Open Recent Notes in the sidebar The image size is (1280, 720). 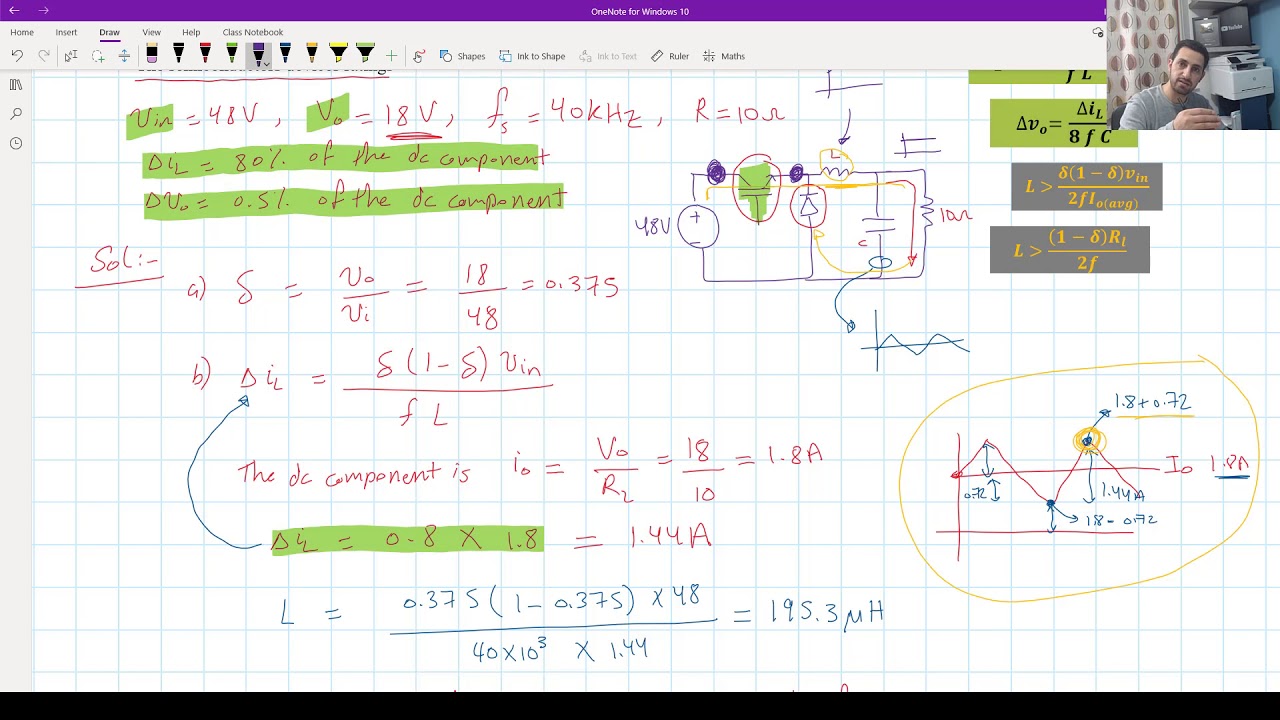(15, 143)
